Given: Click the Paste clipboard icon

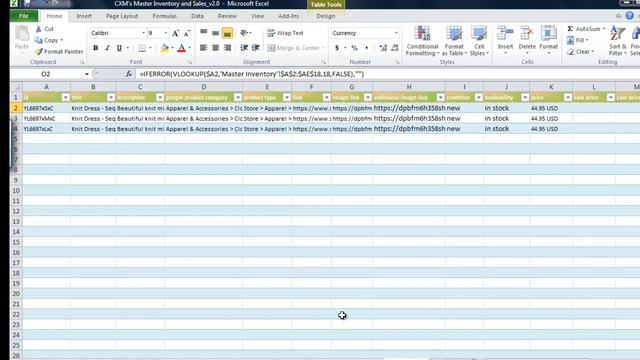Looking at the screenshot, I should (x=22, y=34).
